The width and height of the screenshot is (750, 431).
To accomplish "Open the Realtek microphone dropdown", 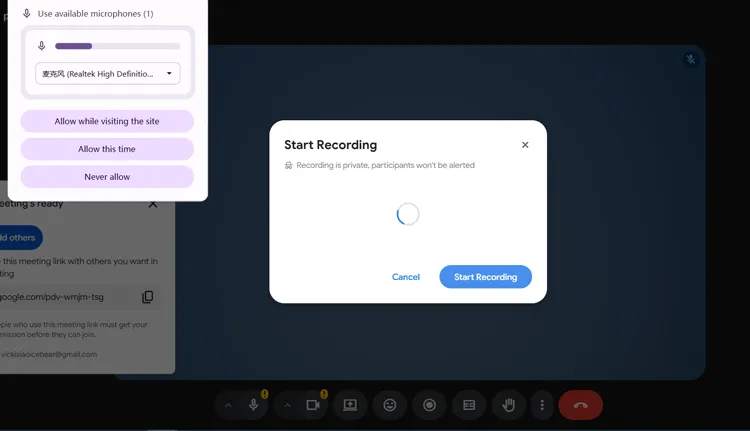I will (x=108, y=74).
